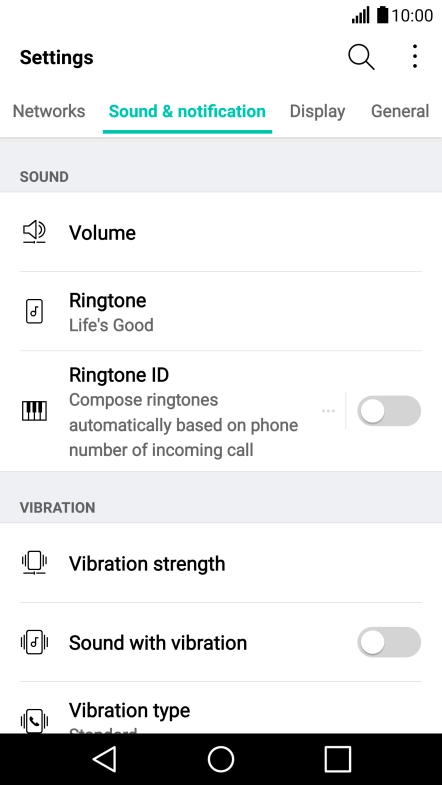Open the three-dot overflow menu
442x785 pixels.
tap(414, 56)
